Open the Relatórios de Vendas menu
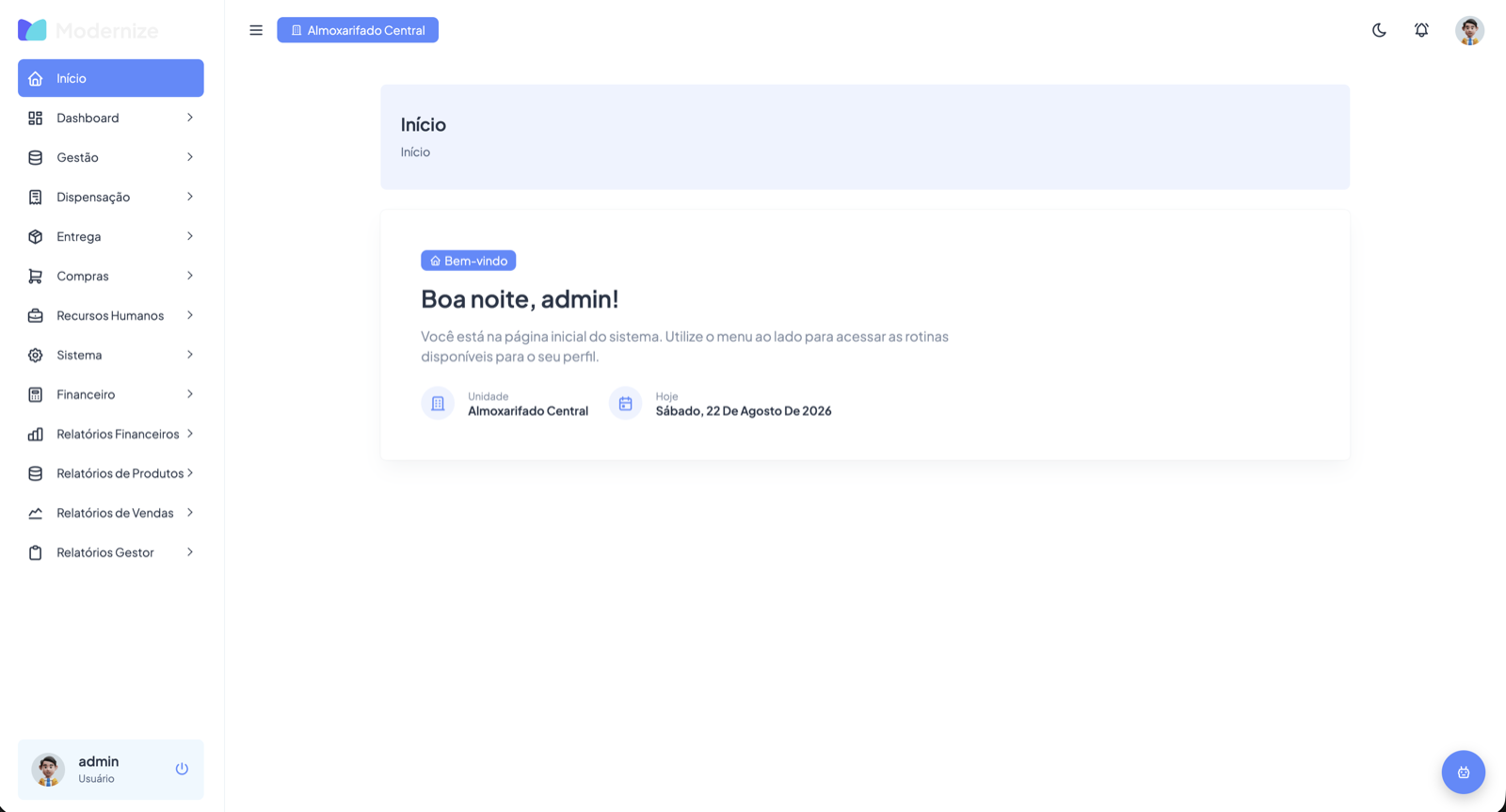The height and width of the screenshot is (812, 1506). click(111, 513)
